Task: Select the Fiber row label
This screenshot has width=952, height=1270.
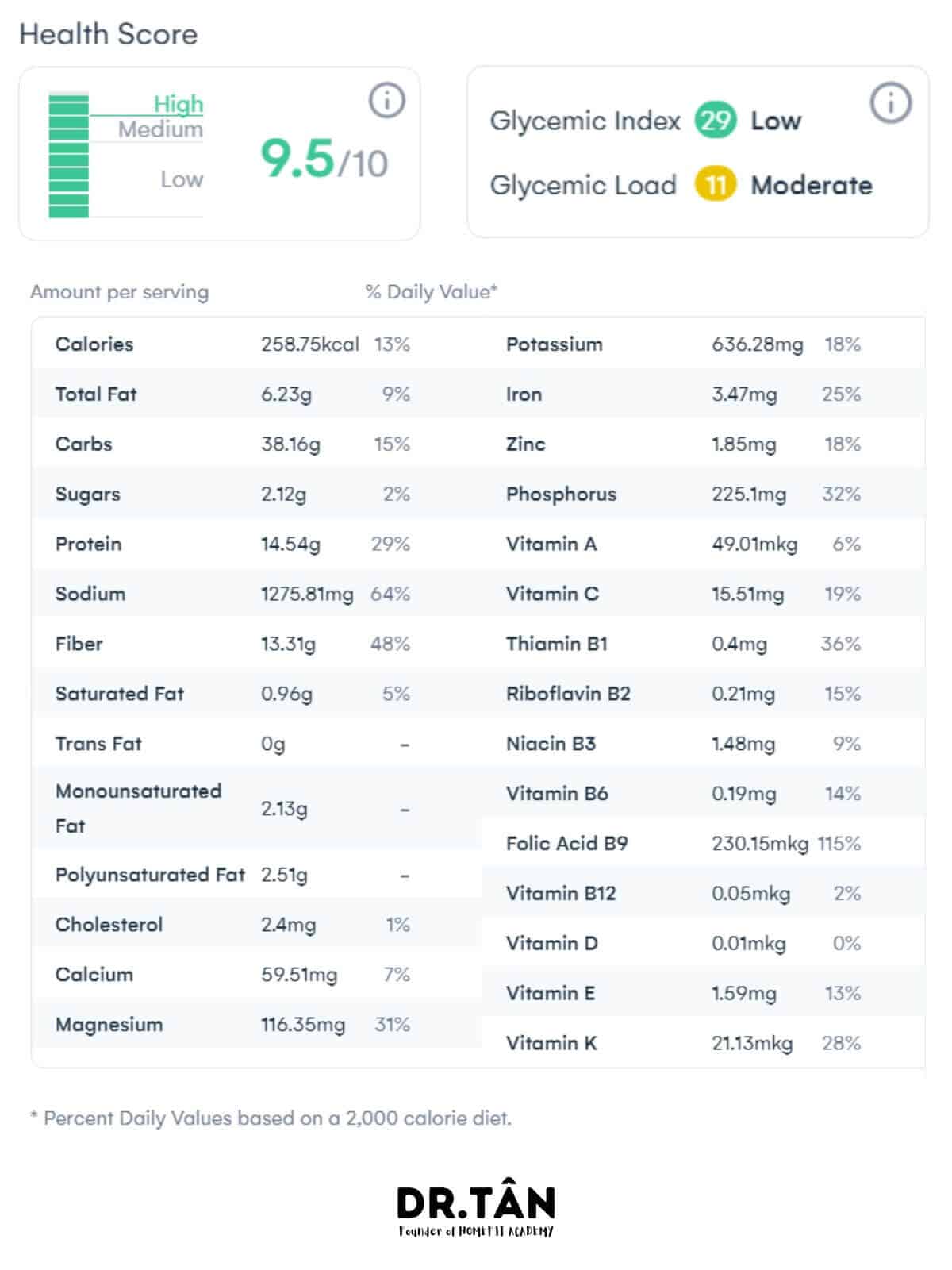Action: 79,644
